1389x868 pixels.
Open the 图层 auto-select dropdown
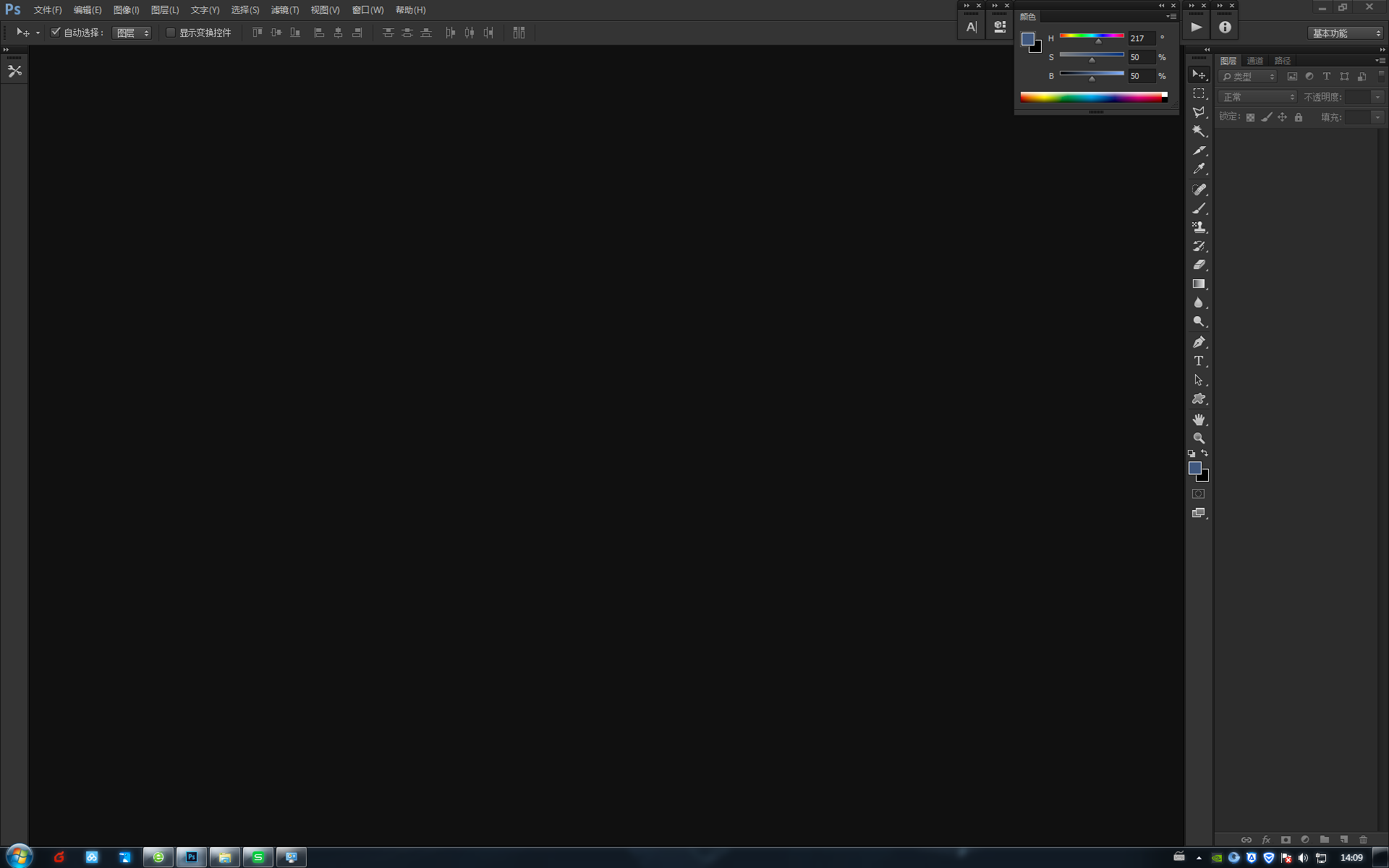(132, 33)
